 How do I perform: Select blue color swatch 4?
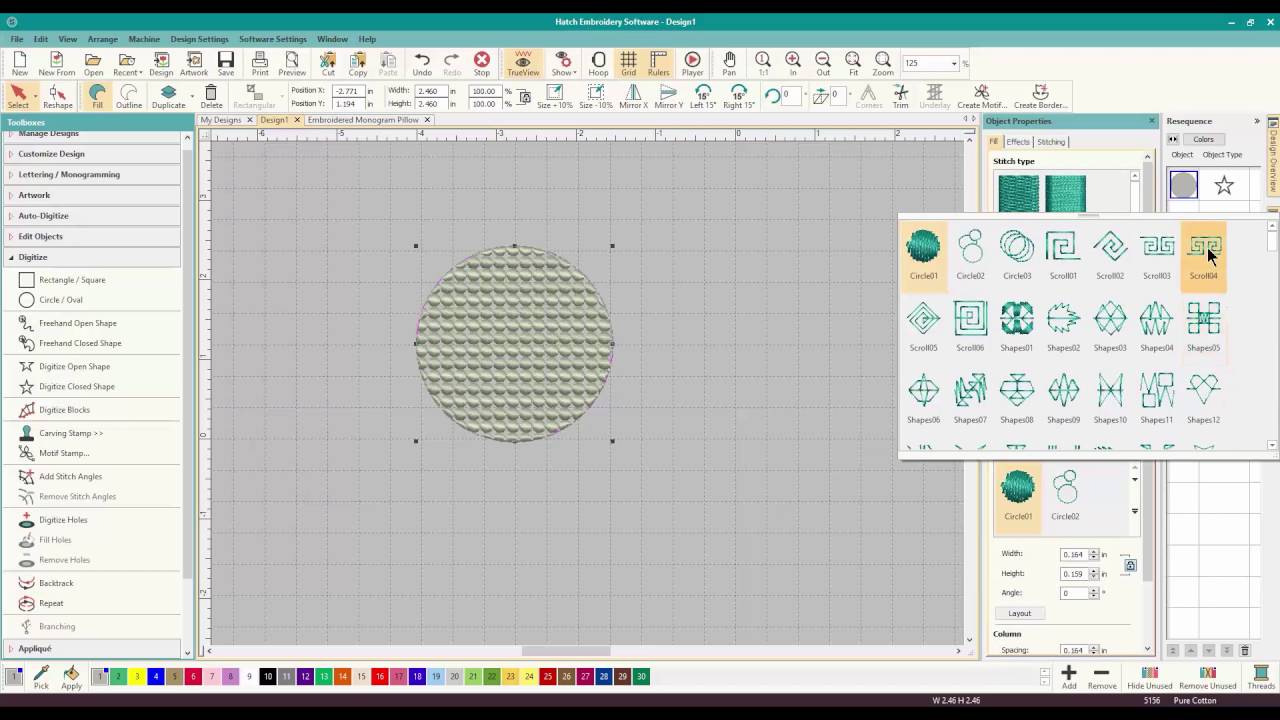(x=156, y=677)
